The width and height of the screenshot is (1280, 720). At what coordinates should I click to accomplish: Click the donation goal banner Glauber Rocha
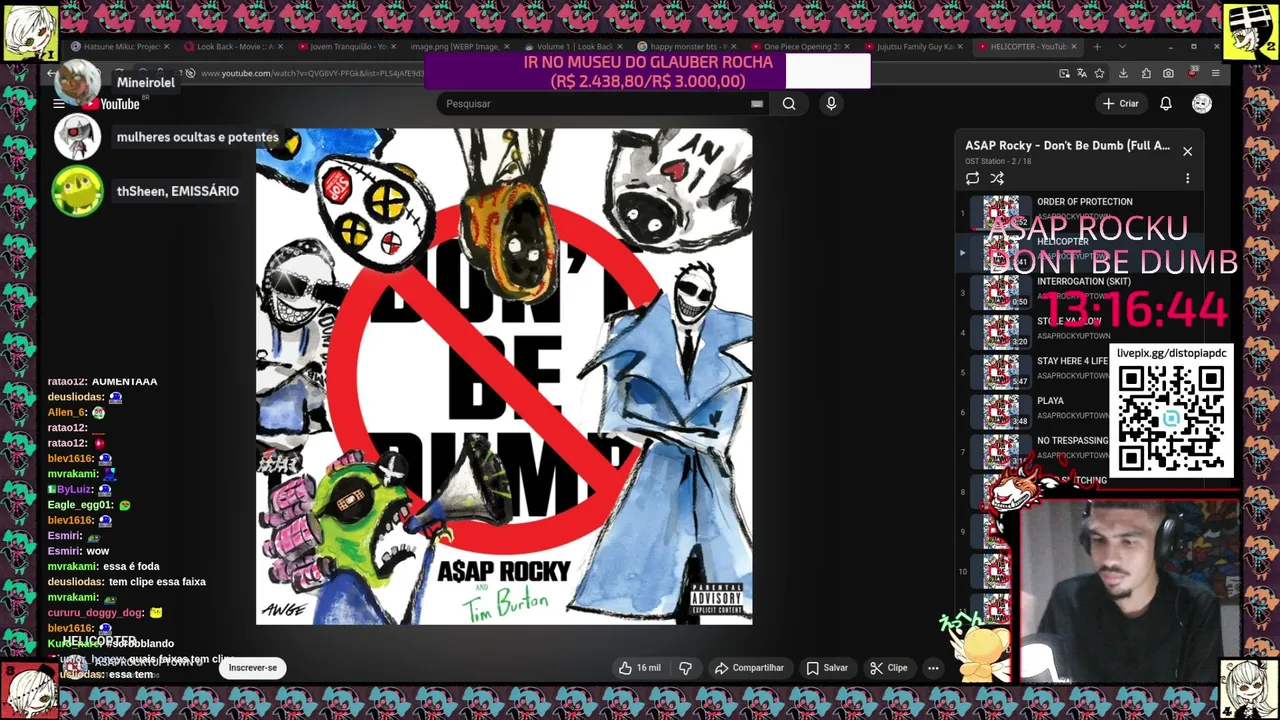click(x=648, y=71)
